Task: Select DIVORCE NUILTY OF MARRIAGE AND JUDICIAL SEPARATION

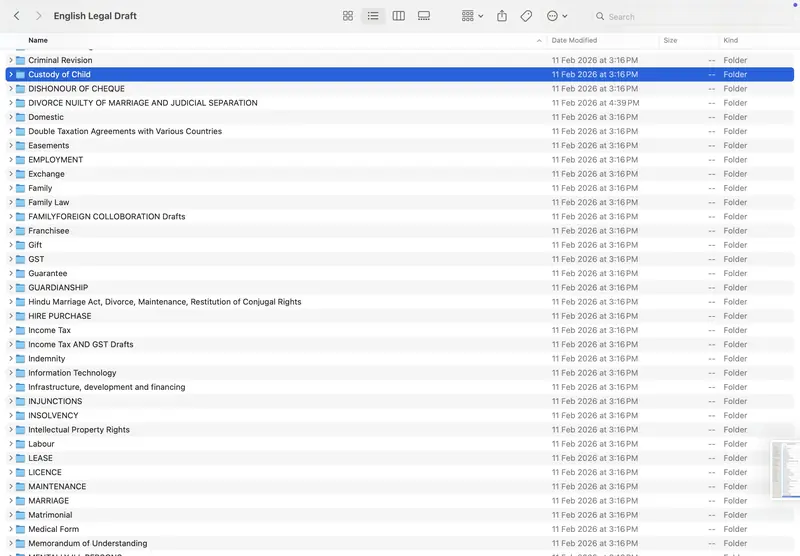Action: (x=143, y=103)
